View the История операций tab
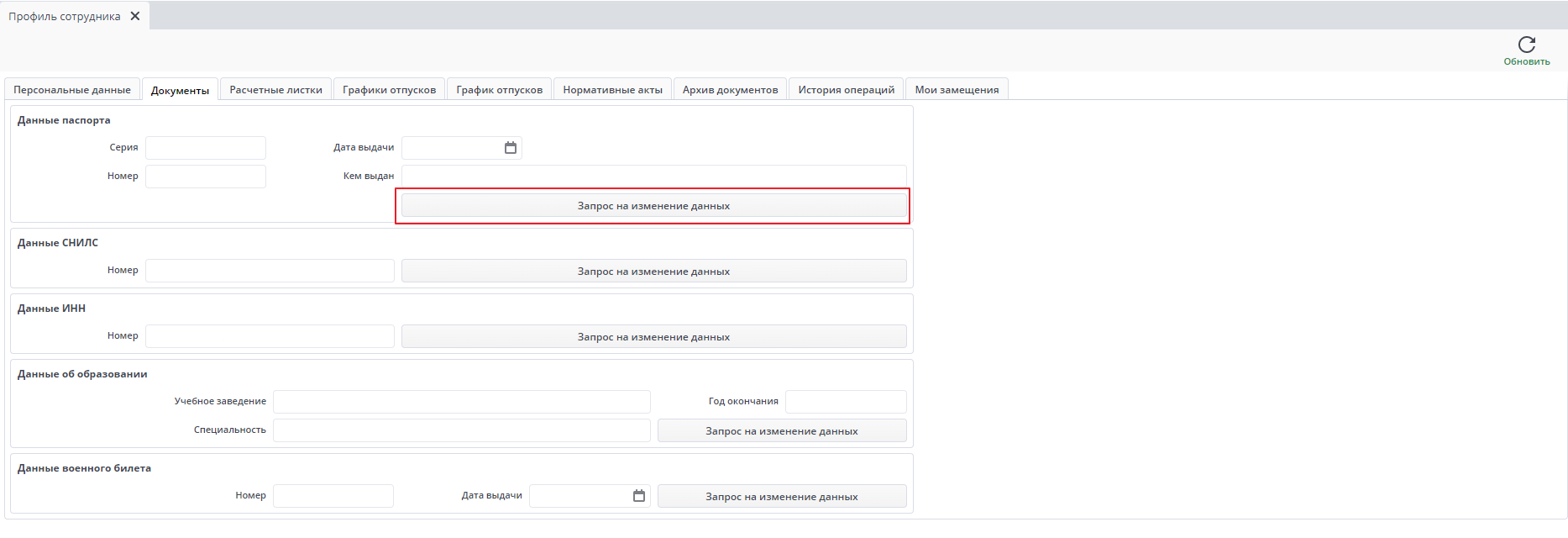 point(846,90)
